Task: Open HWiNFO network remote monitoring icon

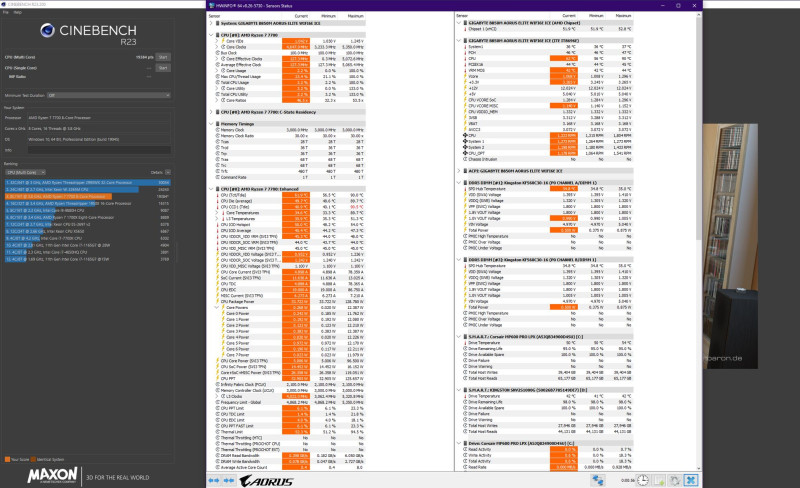Action: (597, 480)
